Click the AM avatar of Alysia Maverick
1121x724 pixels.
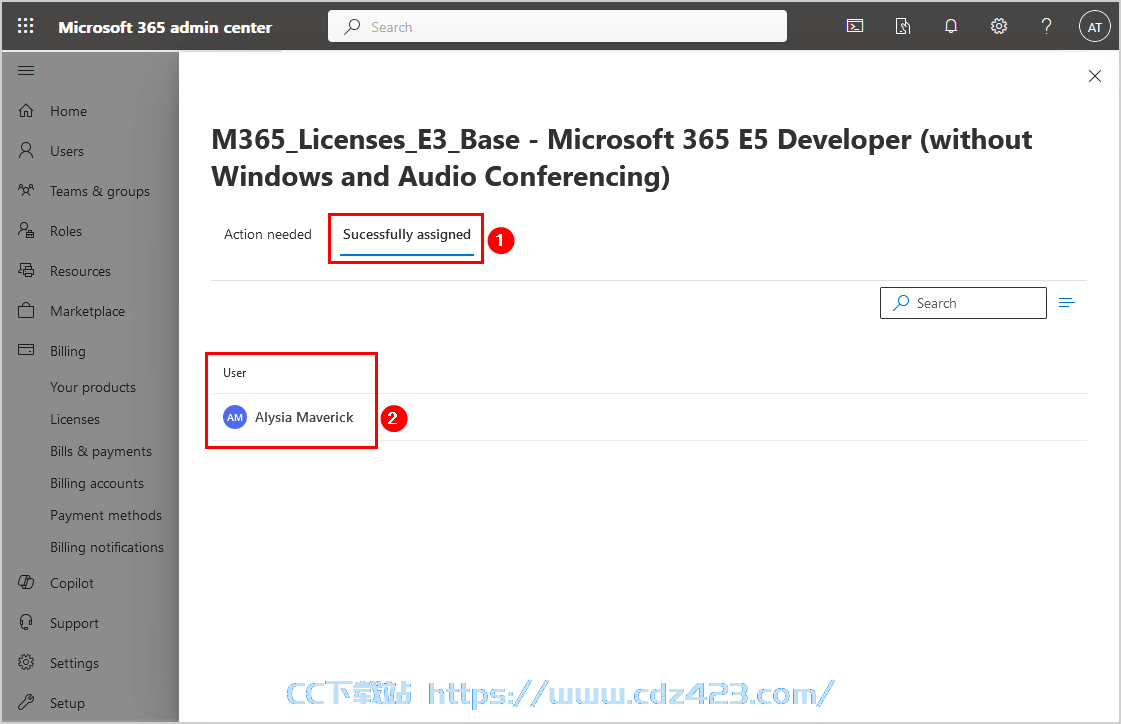pos(235,417)
